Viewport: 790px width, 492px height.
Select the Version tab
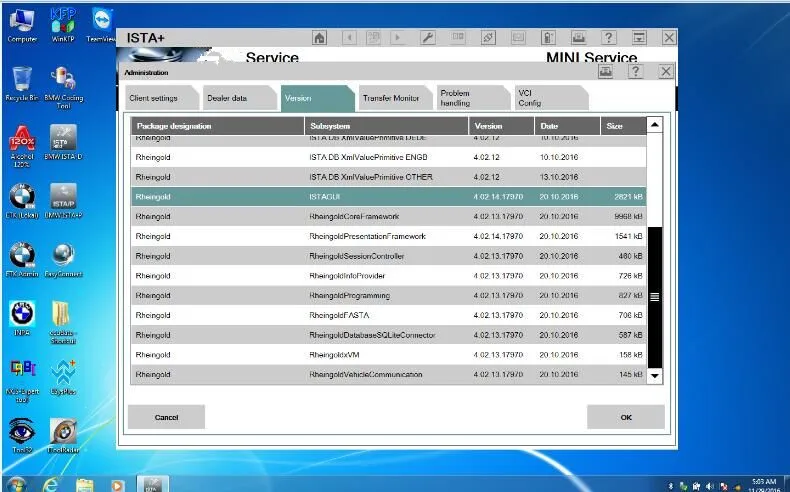pyautogui.click(x=316, y=98)
